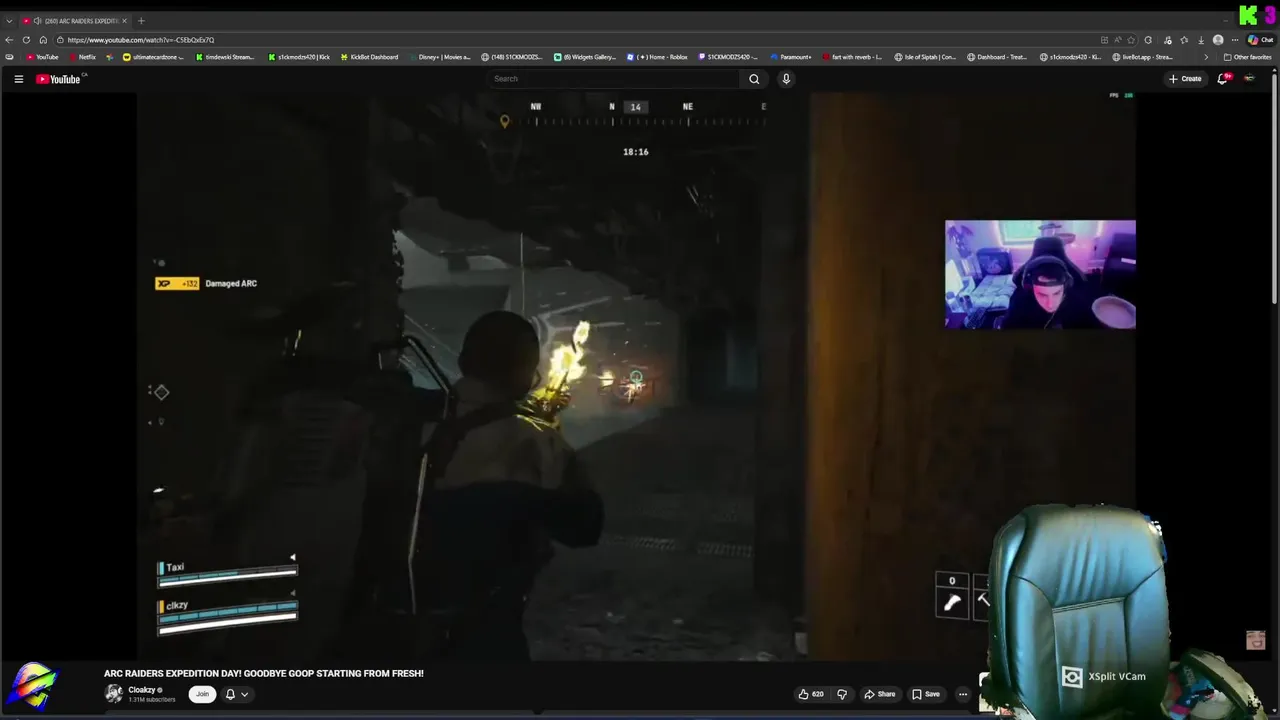The width and height of the screenshot is (1280, 720).
Task: Open the Netflix bookmark
Action: (82, 57)
